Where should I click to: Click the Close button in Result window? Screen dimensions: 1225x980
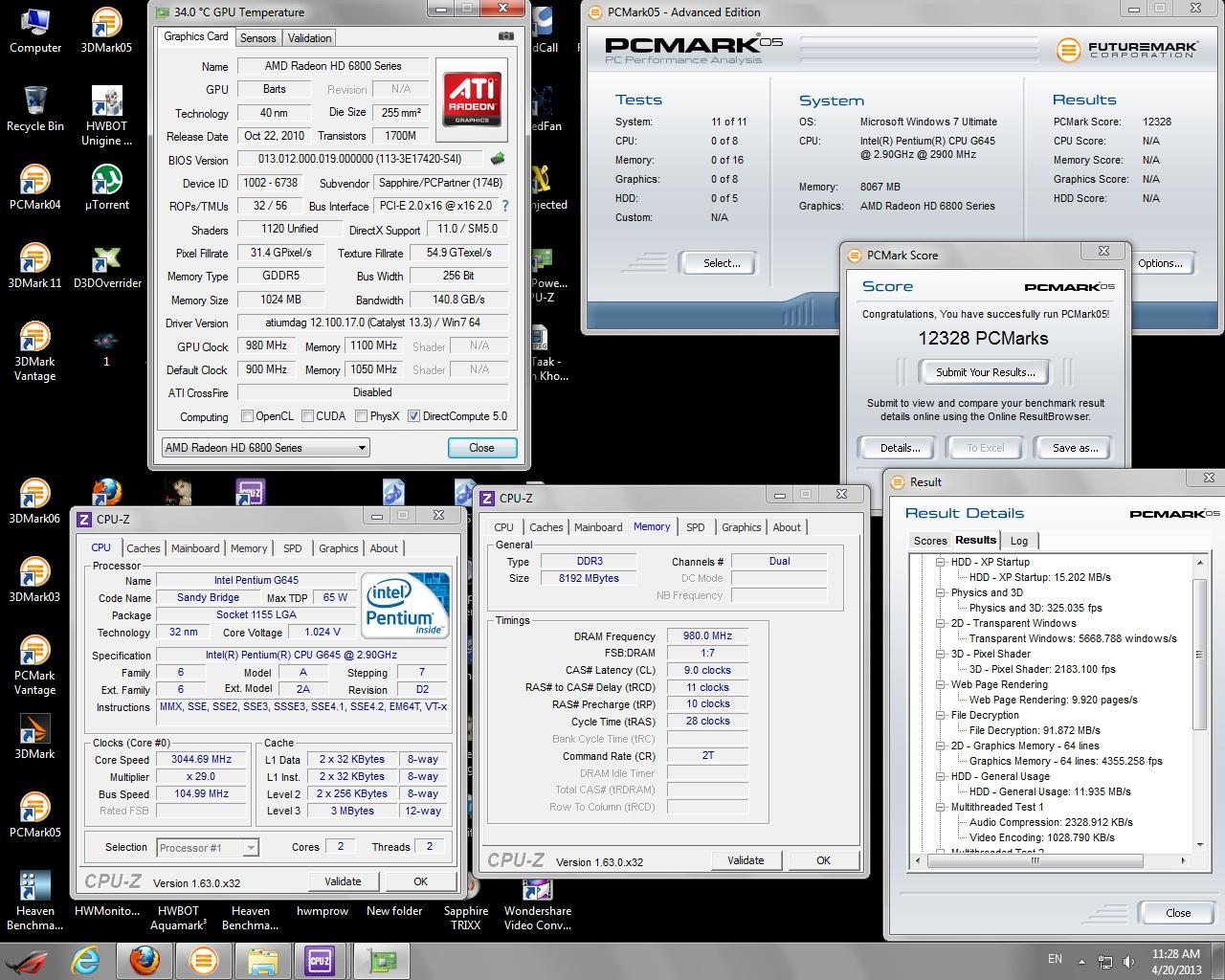coord(1178,913)
